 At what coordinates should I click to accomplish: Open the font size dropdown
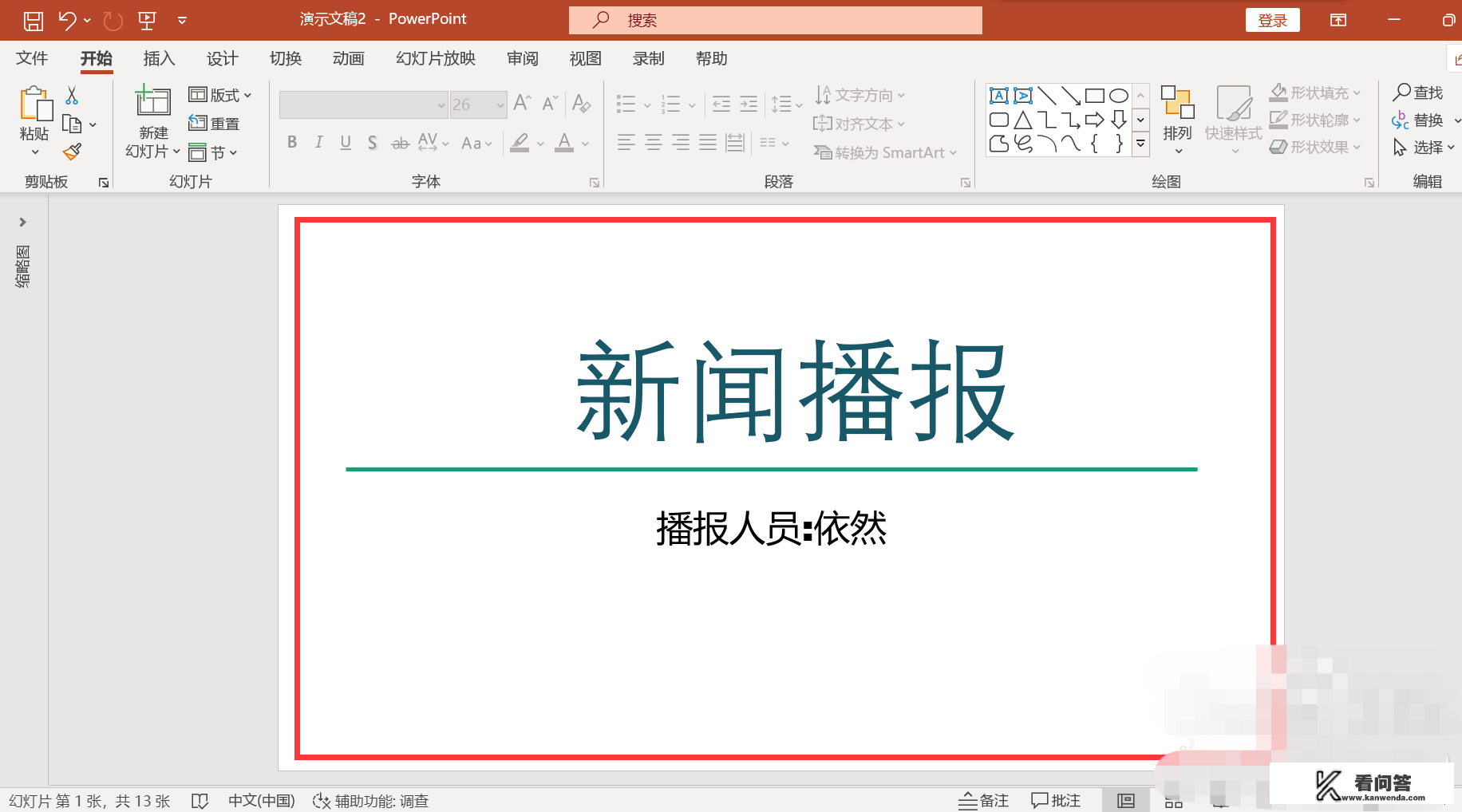pos(500,104)
